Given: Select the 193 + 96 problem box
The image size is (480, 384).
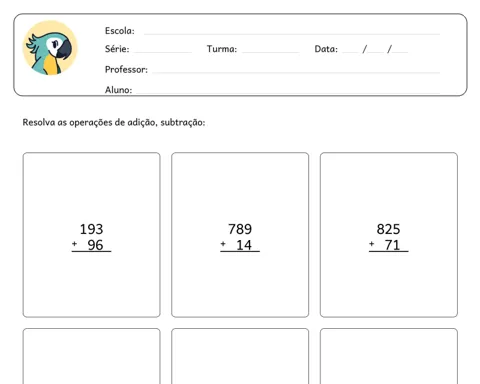Looking at the screenshot, I should [x=92, y=235].
